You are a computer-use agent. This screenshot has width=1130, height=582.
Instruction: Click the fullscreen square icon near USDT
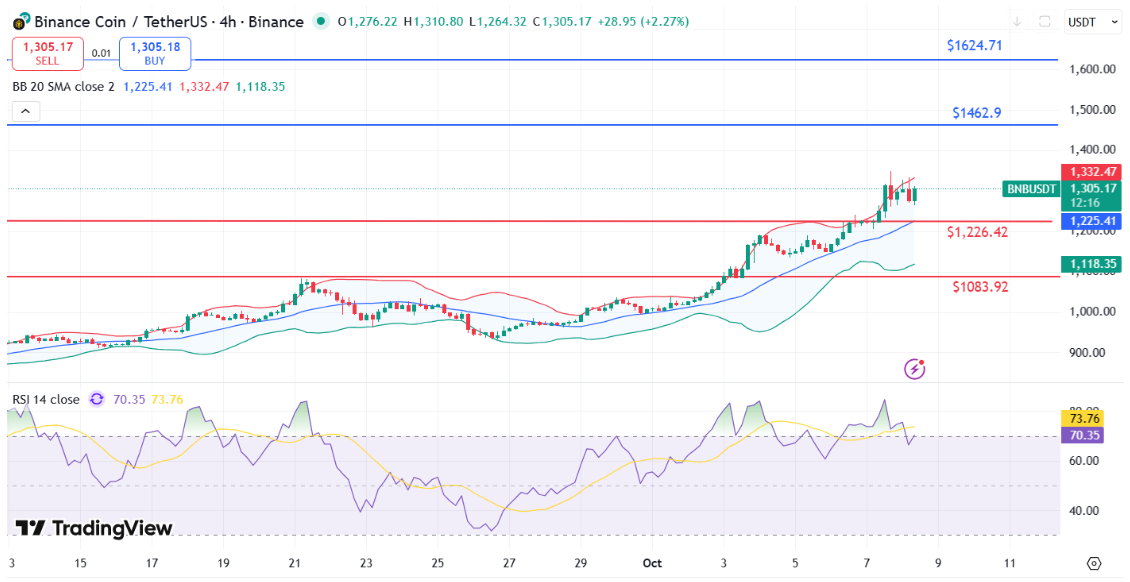click(x=1045, y=21)
